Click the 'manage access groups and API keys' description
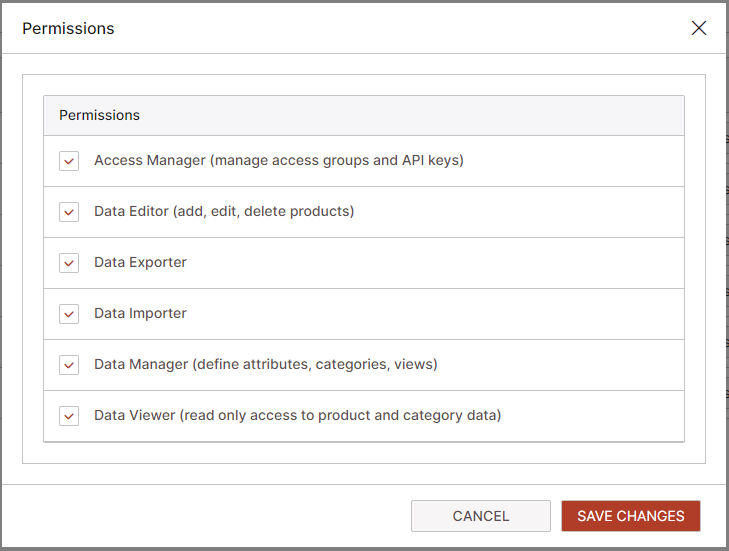 (x=337, y=160)
